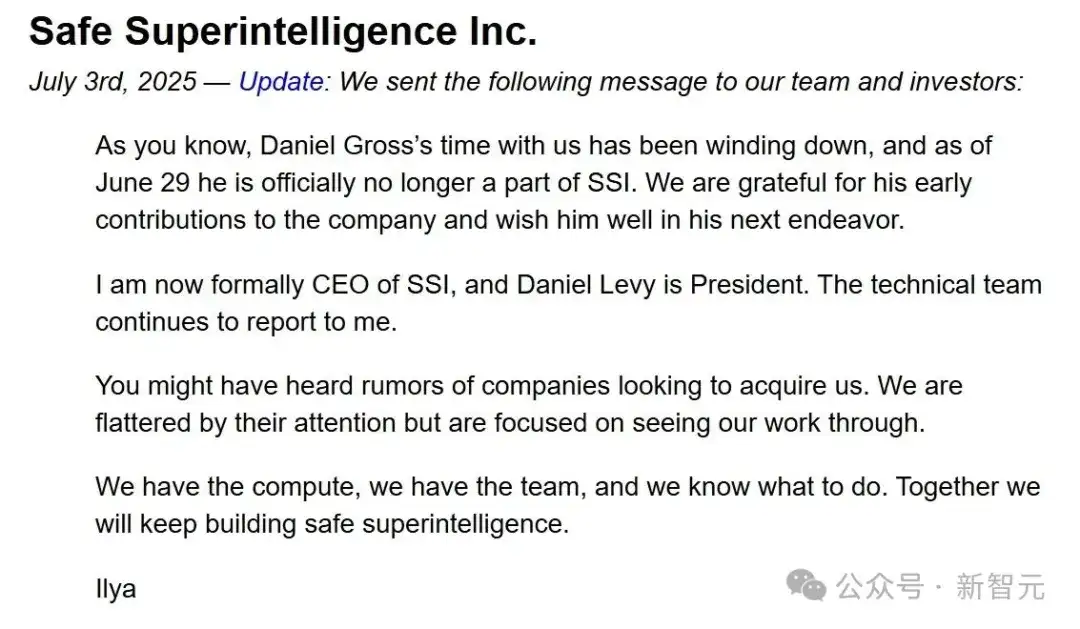Click the "June 29" date in the message
This screenshot has width=1080, height=629.
coord(143,183)
